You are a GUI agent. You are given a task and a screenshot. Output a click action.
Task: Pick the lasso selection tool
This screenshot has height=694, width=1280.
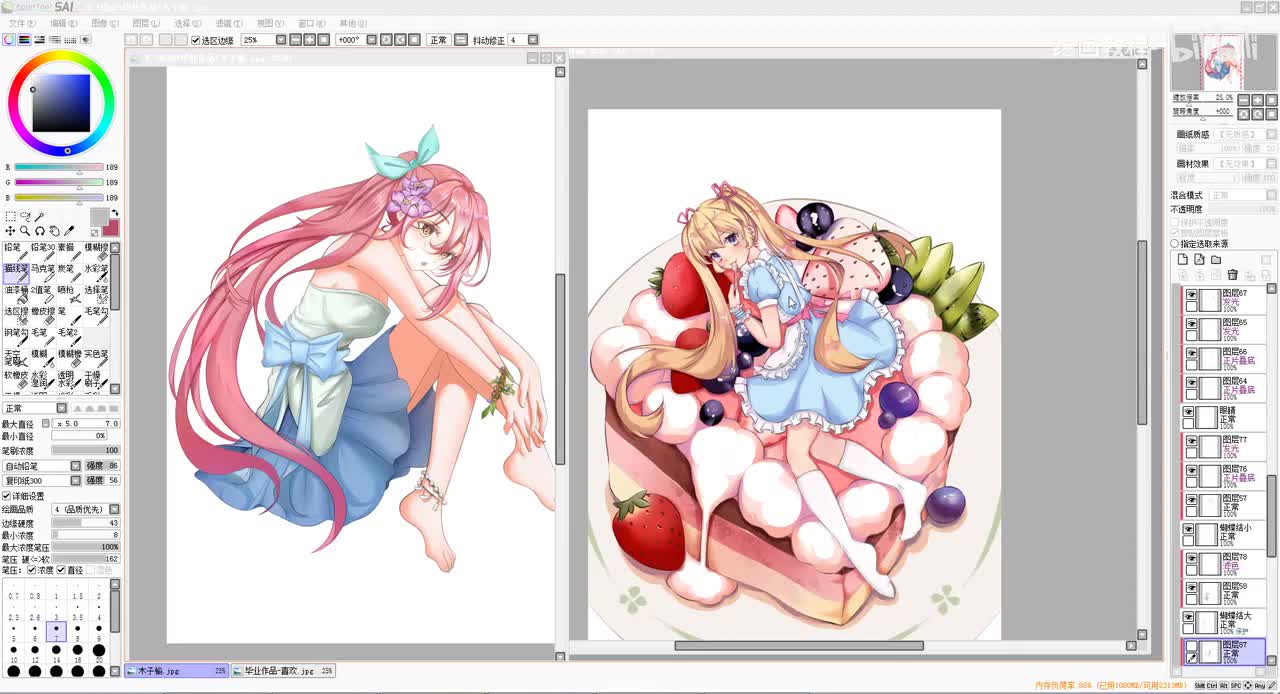coord(26,216)
